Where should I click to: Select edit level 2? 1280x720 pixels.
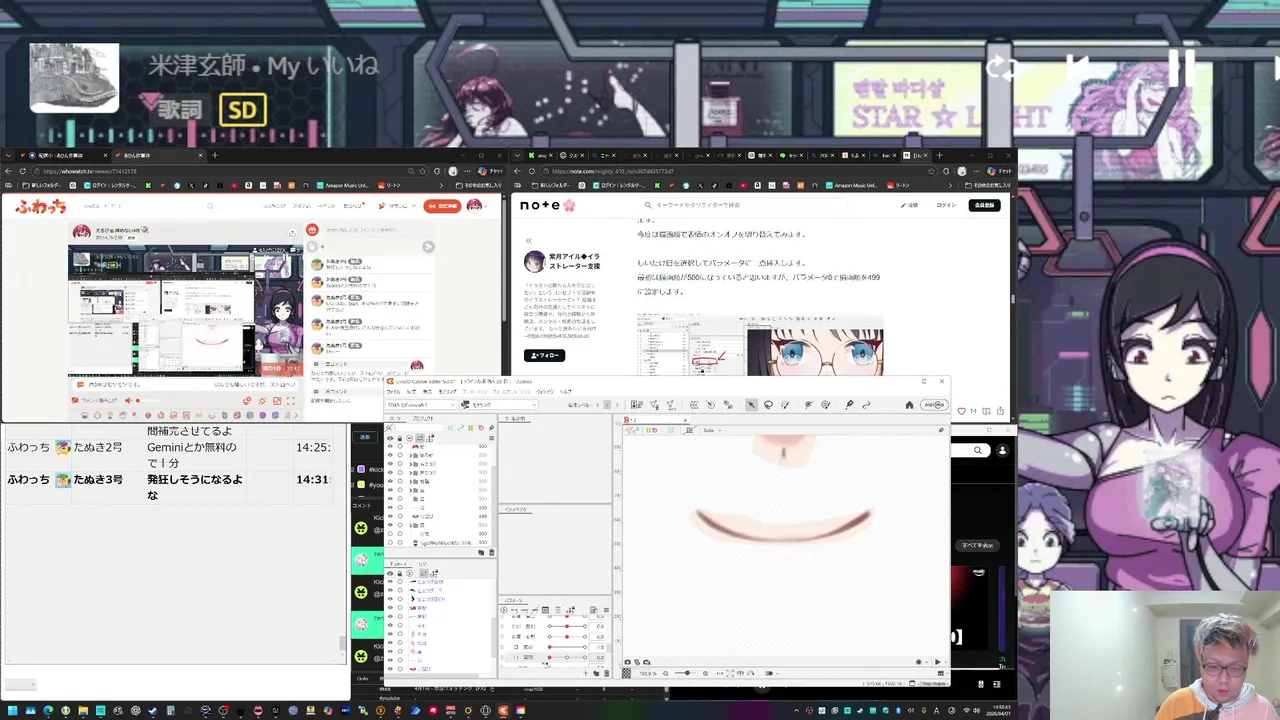(x=607, y=405)
